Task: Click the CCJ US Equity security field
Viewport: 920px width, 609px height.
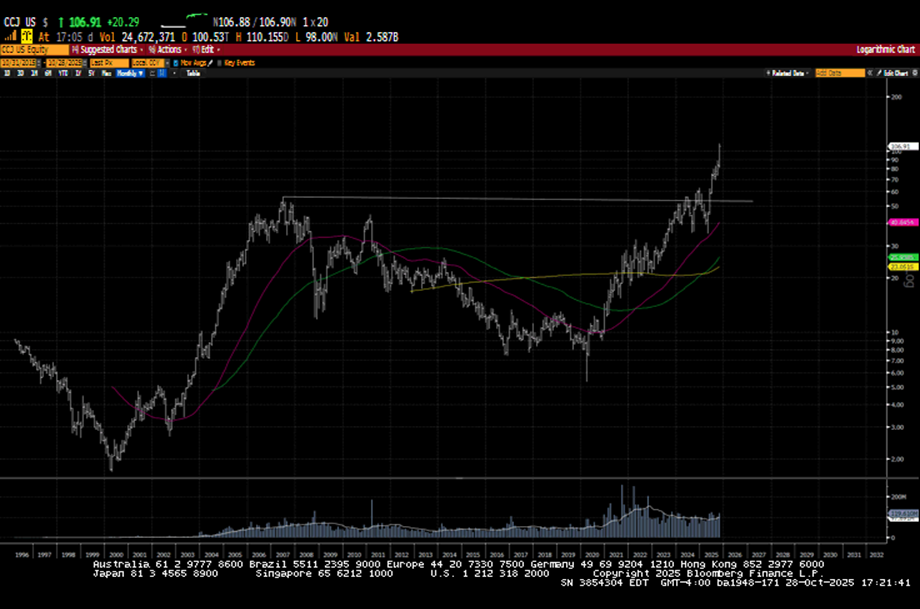Action: (x=32, y=49)
